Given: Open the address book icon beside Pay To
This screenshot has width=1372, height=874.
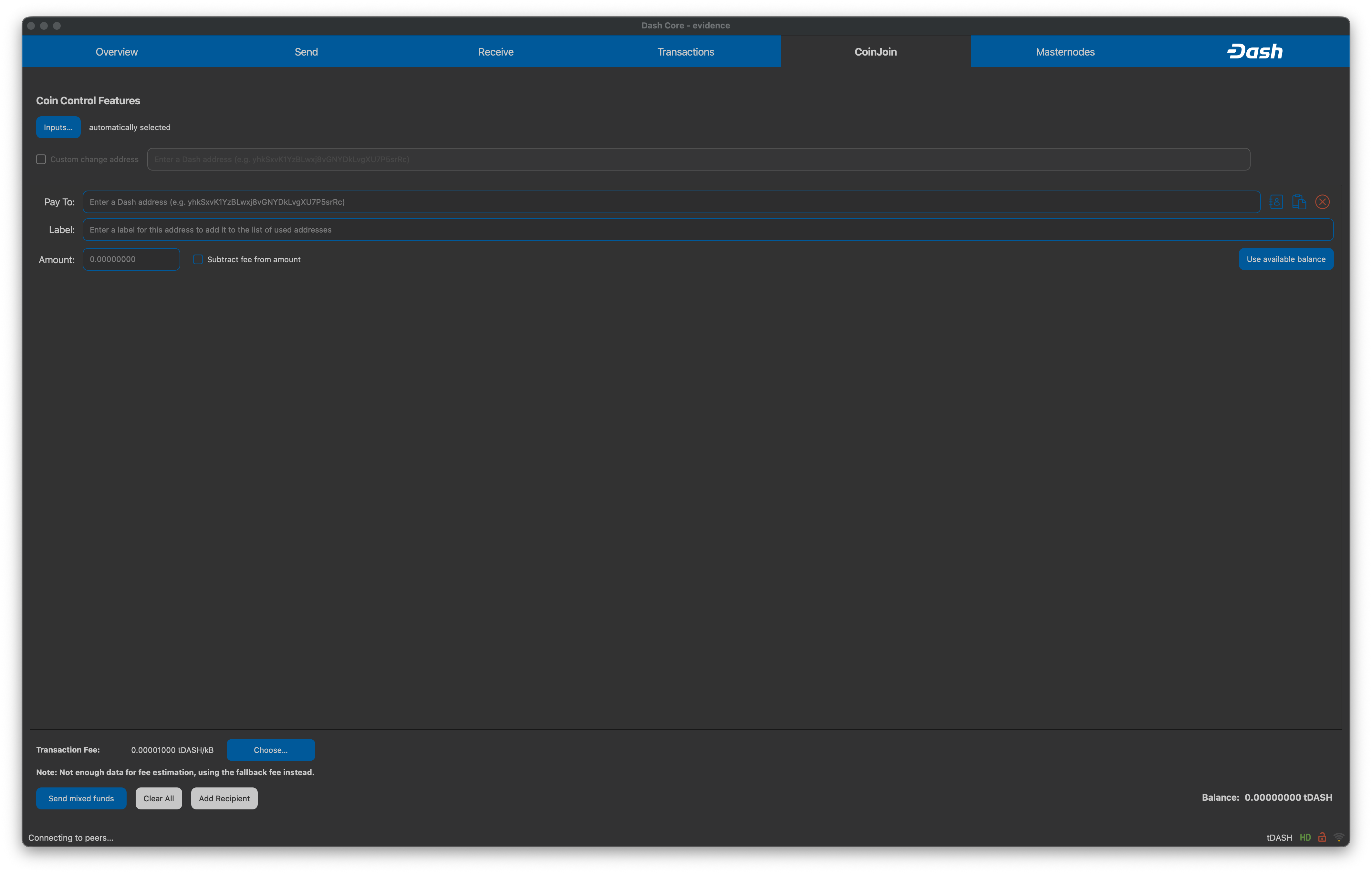Looking at the screenshot, I should point(1276,202).
